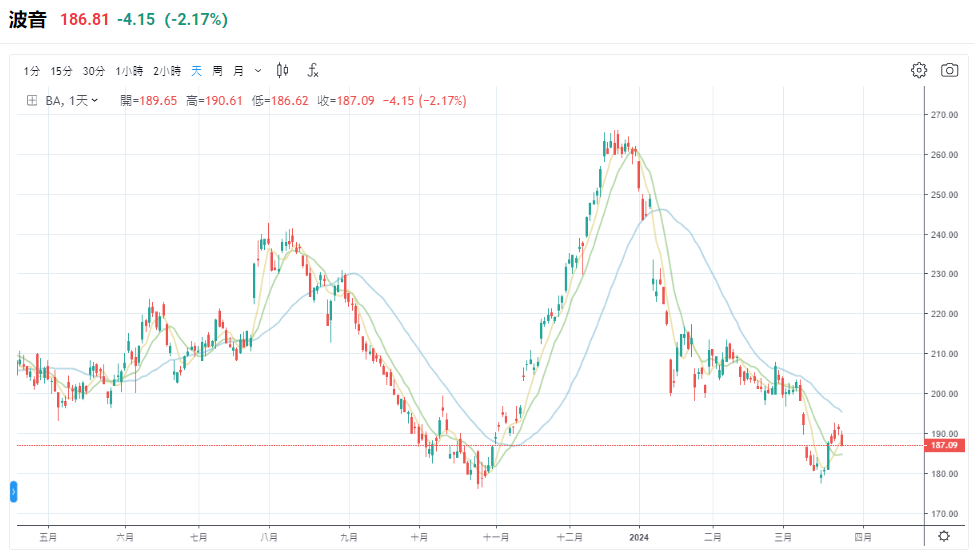Click the 十一月 time axis label
Image resolution: width=974 pixels, height=555 pixels.
[496, 537]
